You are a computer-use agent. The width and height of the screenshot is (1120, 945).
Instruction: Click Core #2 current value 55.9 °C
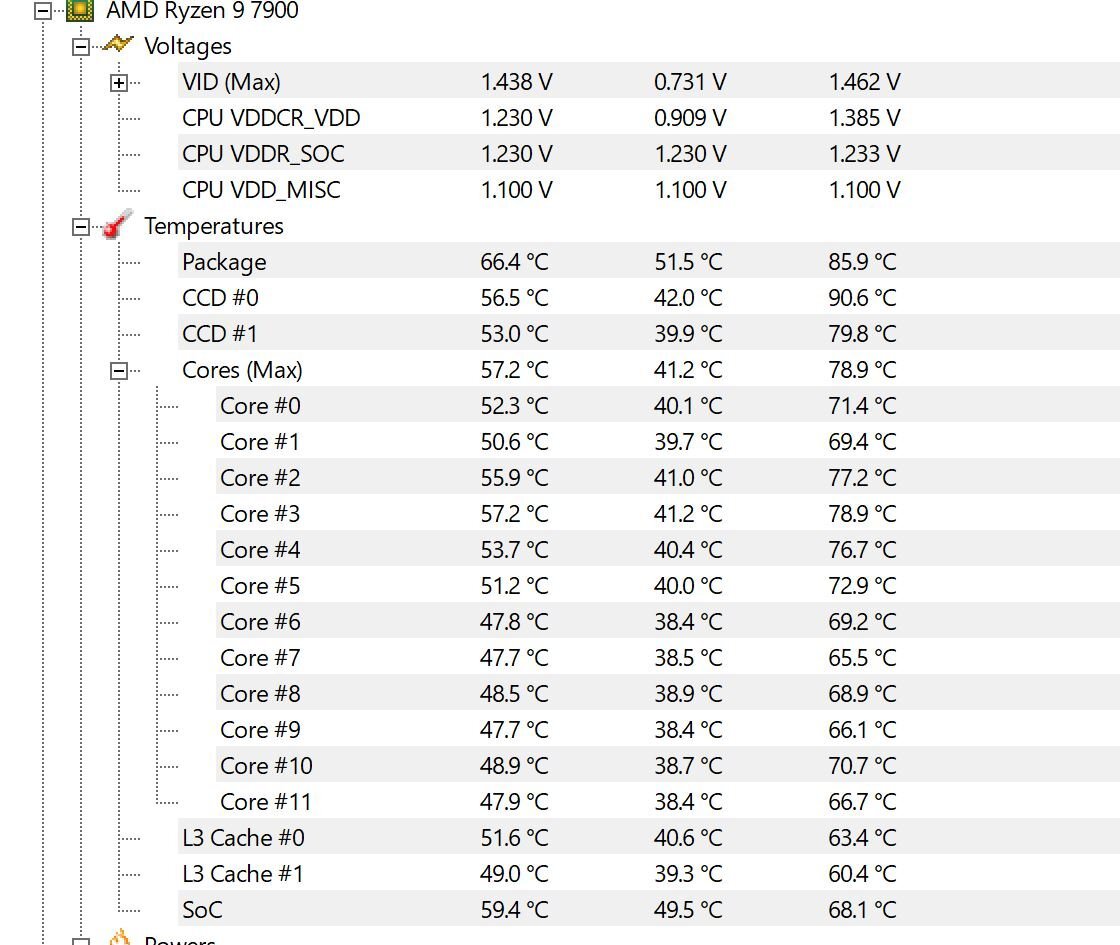[x=514, y=477]
